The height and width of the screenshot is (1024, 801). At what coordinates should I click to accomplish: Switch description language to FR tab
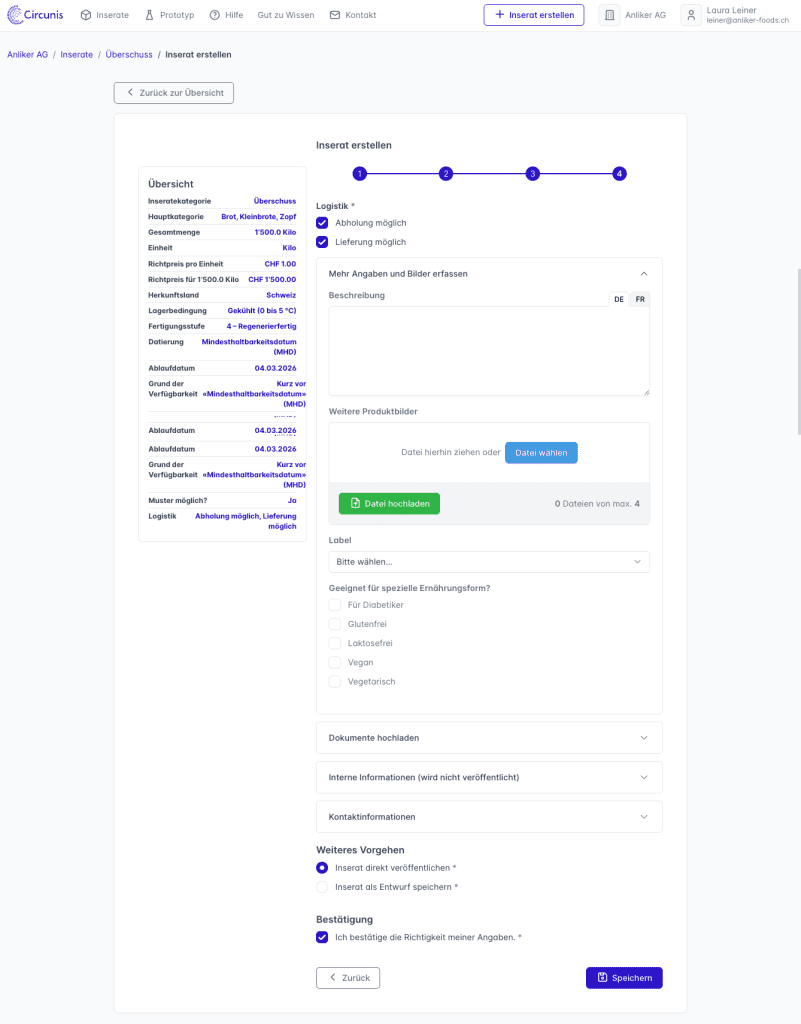pos(640,299)
